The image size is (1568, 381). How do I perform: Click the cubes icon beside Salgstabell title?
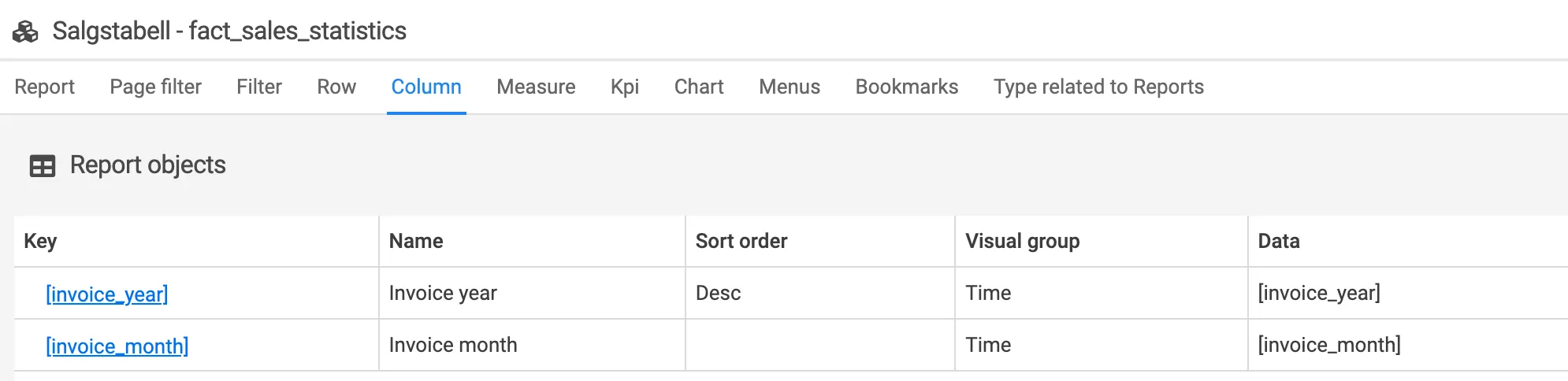pyautogui.click(x=25, y=31)
